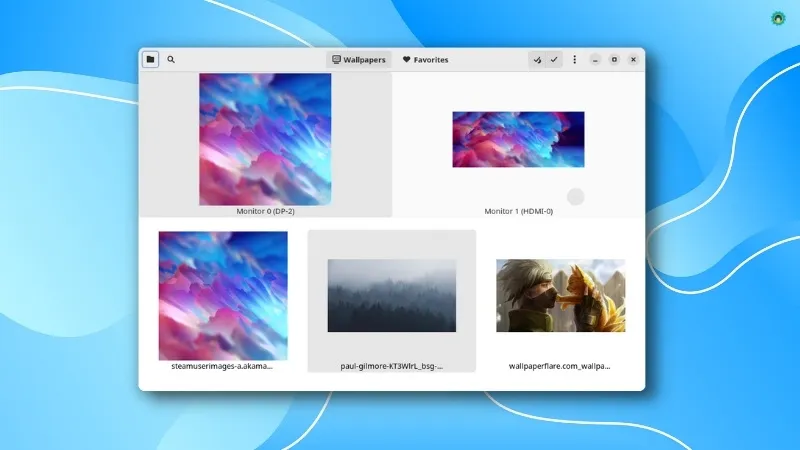Select the wallpaperflare anime wallpaper thumbnail
800x450 pixels.
pos(560,296)
